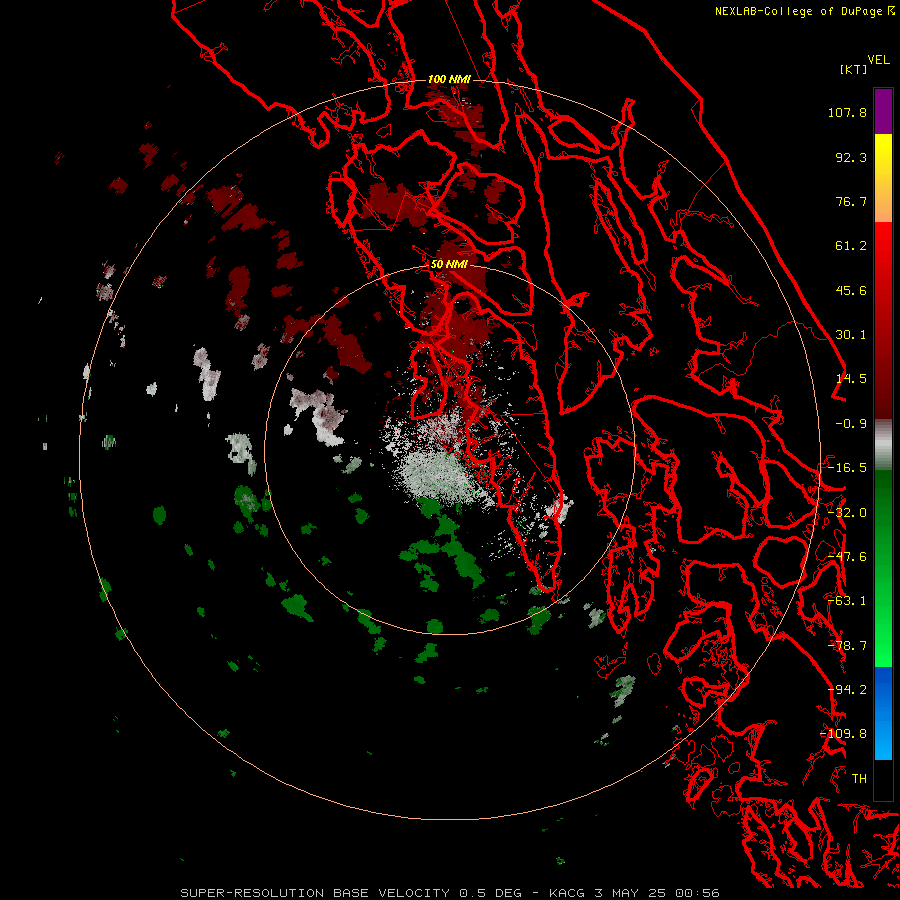Click the TH legend label

[859, 779]
